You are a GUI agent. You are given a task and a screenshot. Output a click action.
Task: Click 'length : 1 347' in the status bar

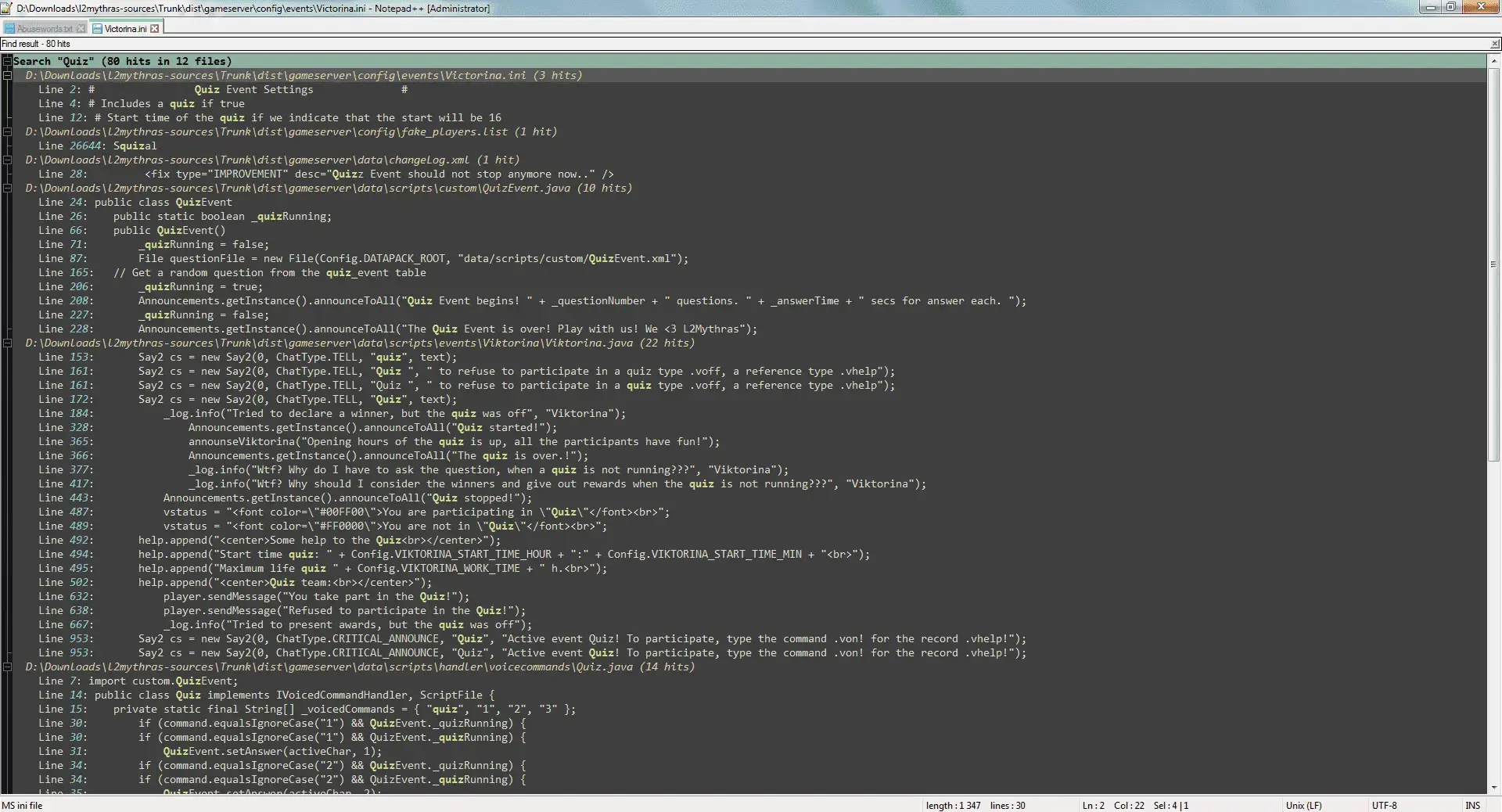coord(953,805)
